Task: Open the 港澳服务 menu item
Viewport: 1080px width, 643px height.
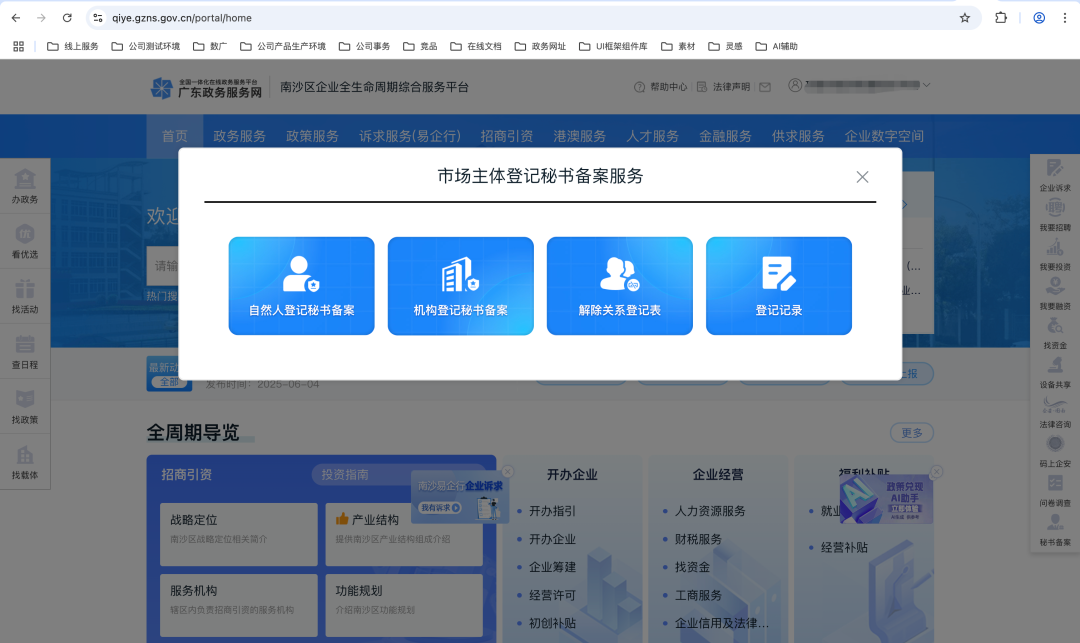Action: [x=579, y=135]
